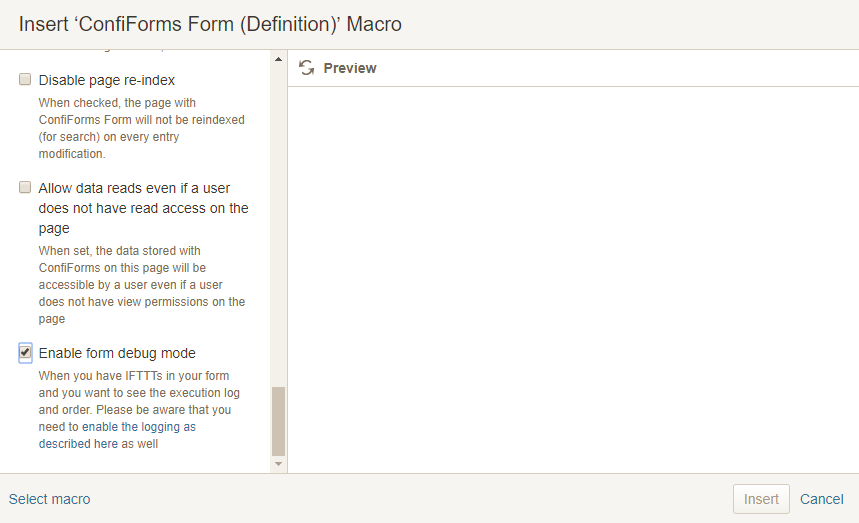Image resolution: width=859 pixels, height=523 pixels.
Task: Click the IFTTTs description text
Action: pos(139,410)
